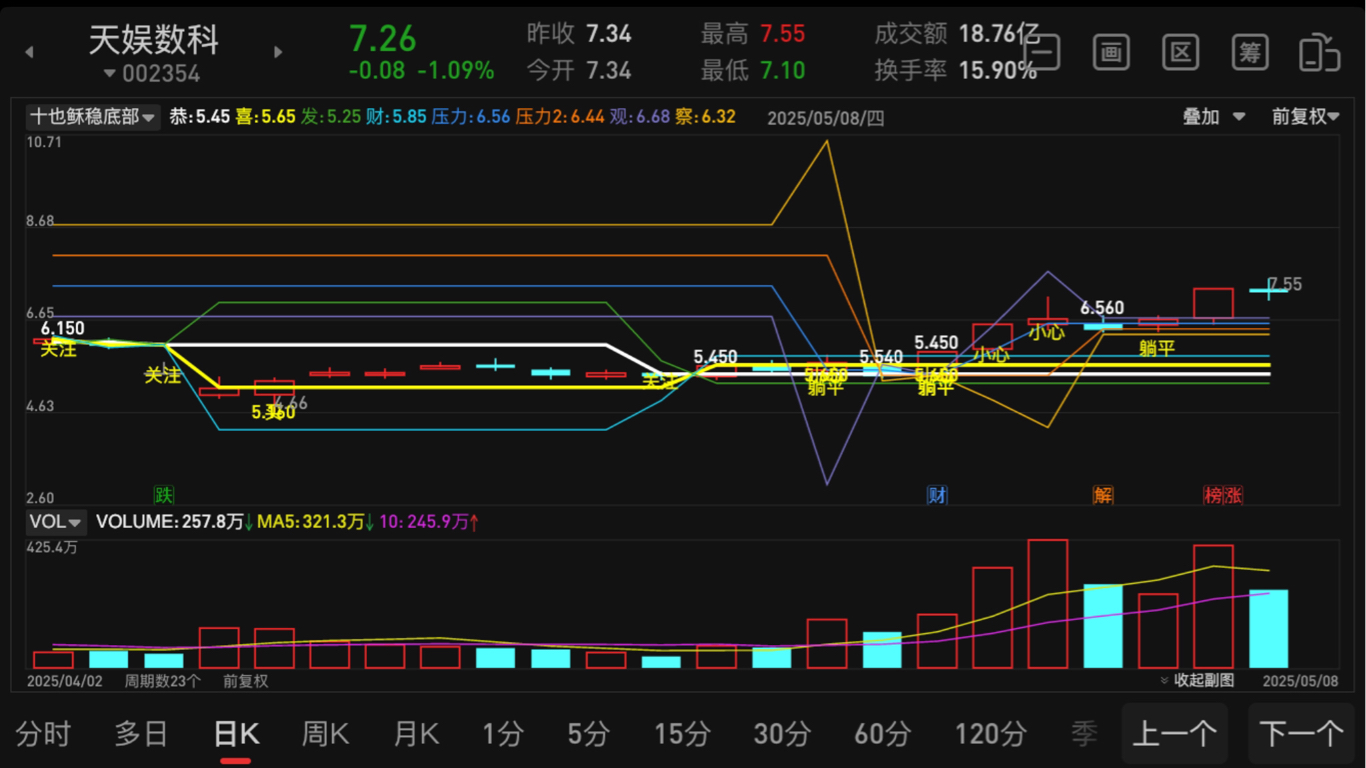
Task: Click the 发:5.25 indicator value
Action: 331,117
